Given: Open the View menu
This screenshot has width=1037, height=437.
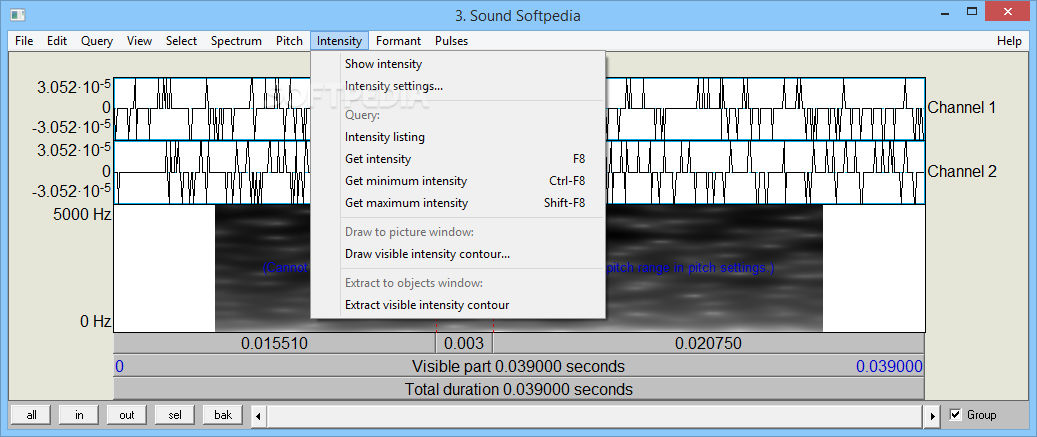Looking at the screenshot, I should 140,41.
